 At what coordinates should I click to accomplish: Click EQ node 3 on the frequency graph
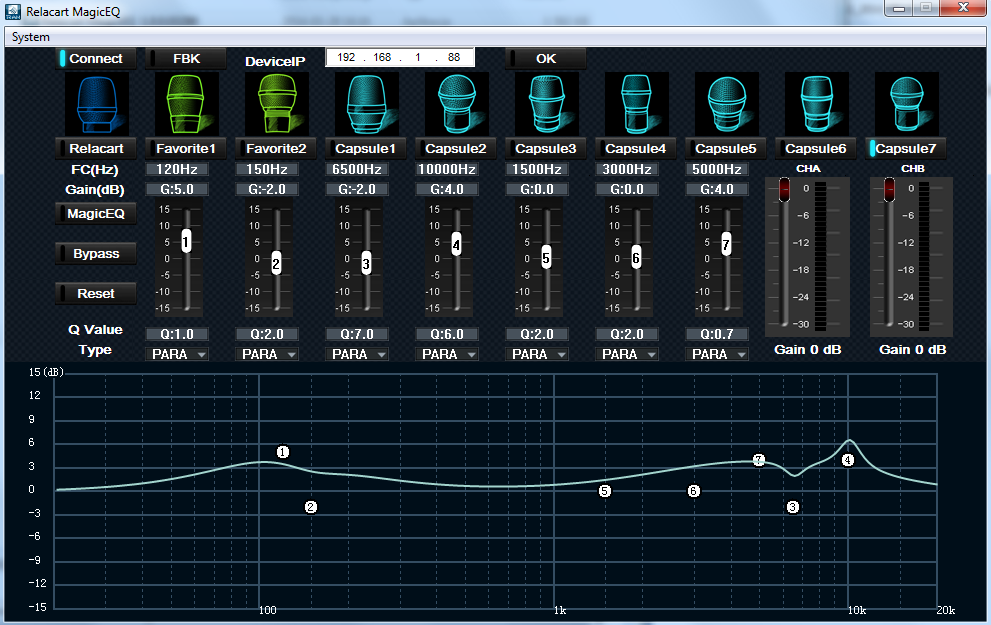(793, 507)
